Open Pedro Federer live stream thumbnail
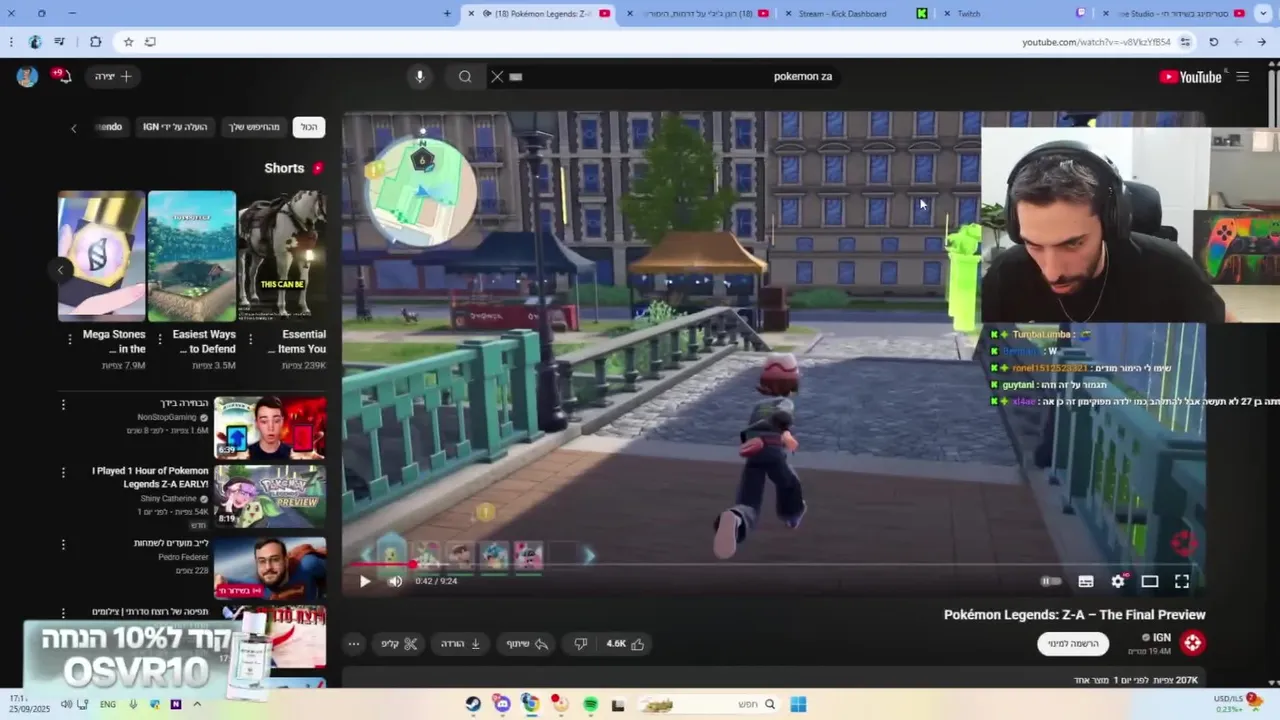 (x=270, y=568)
